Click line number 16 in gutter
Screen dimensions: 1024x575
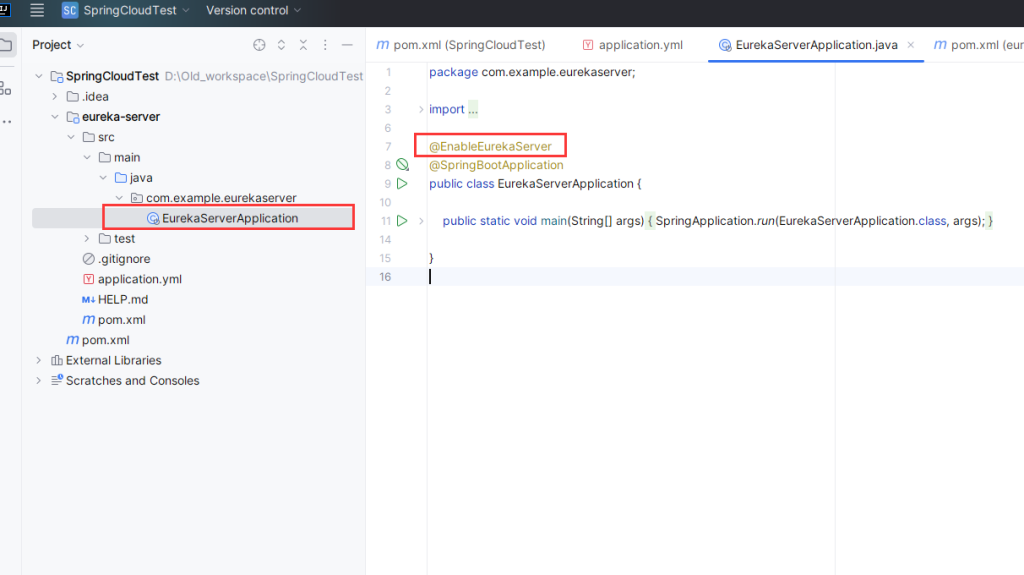point(385,277)
